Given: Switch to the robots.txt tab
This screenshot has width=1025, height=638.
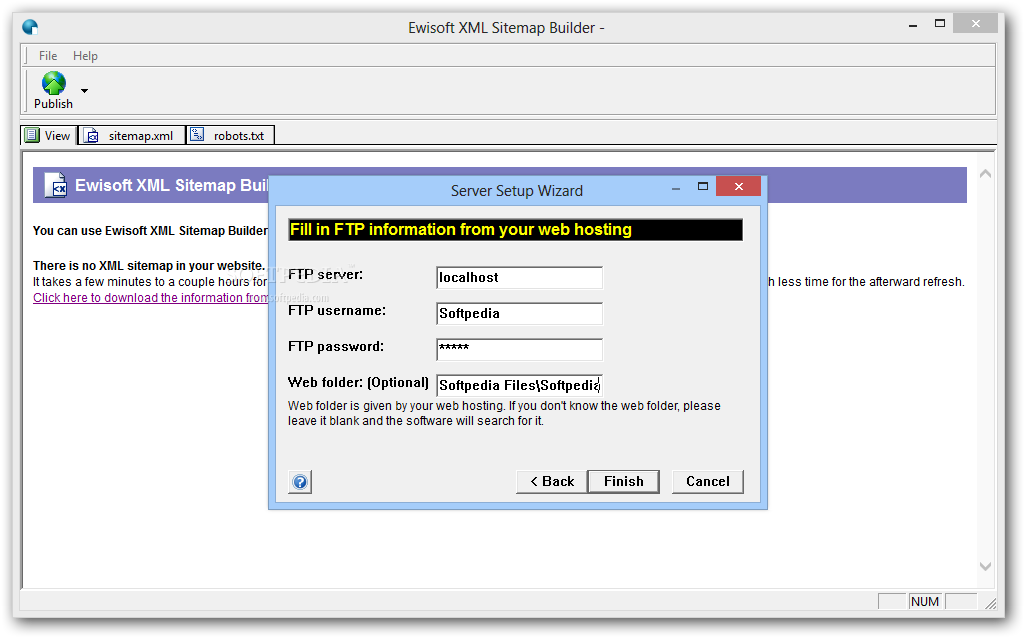Looking at the screenshot, I should 230,135.
